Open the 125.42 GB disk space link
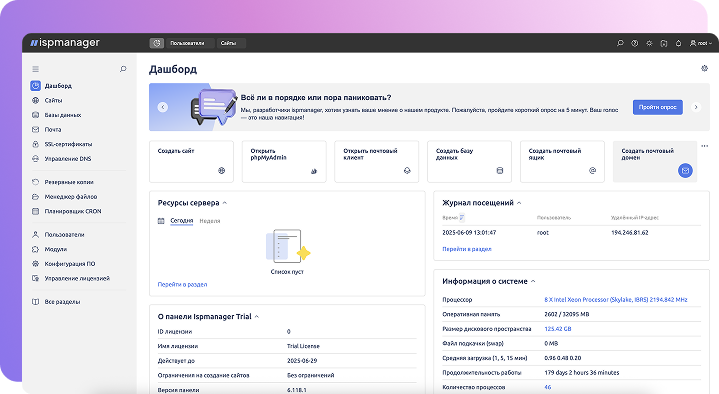The height and width of the screenshot is (394, 719). click(558, 329)
